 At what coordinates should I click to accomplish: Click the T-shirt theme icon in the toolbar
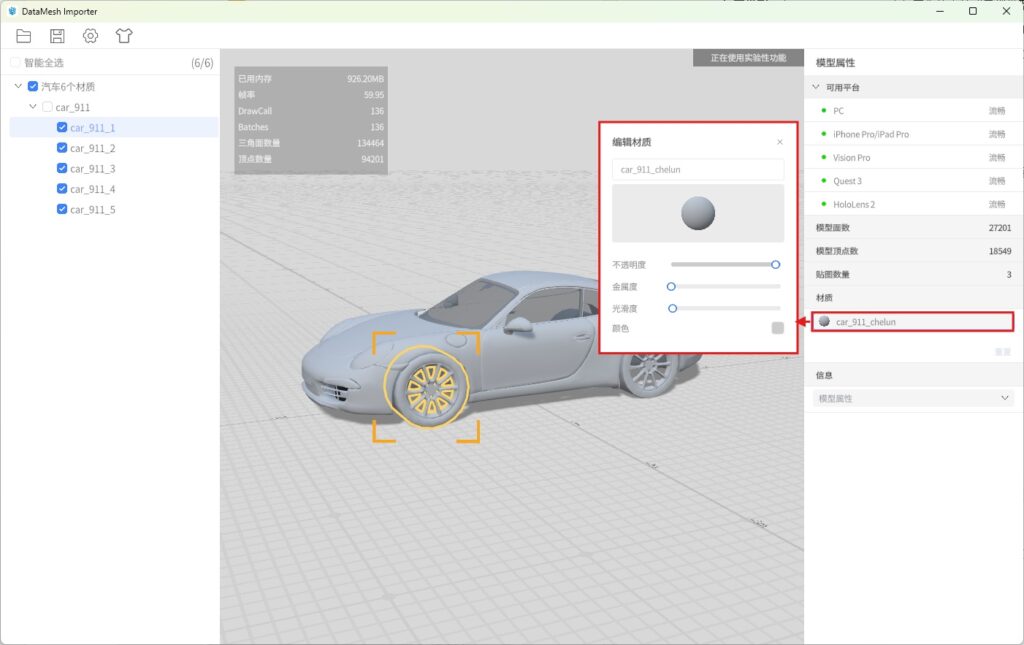pyautogui.click(x=123, y=36)
